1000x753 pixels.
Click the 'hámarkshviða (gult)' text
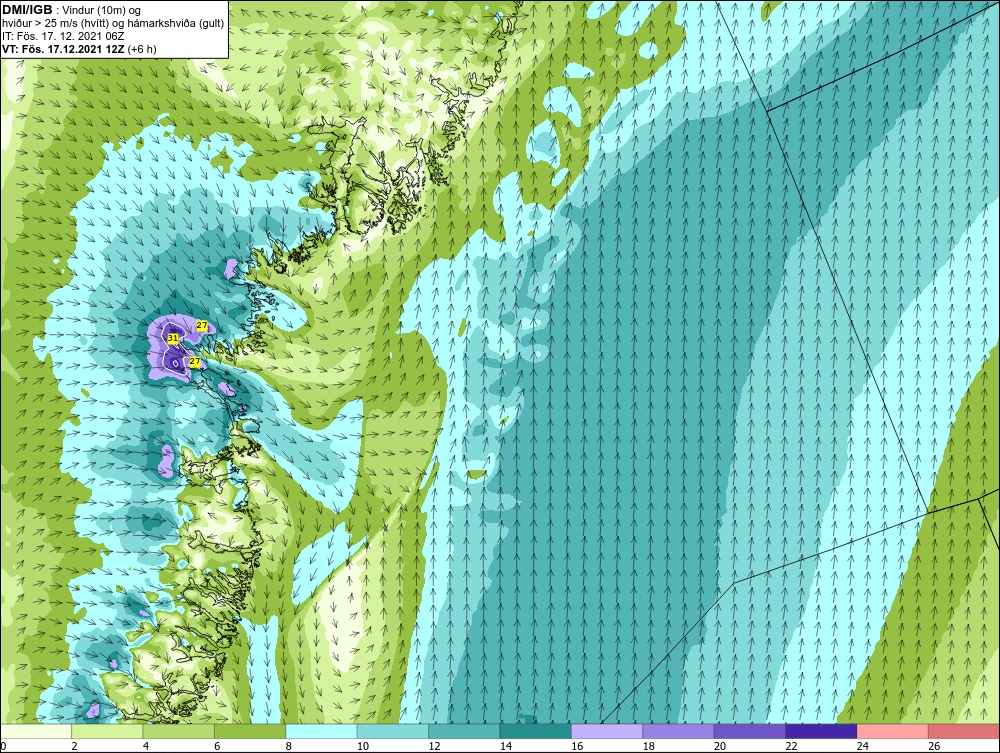(177, 24)
